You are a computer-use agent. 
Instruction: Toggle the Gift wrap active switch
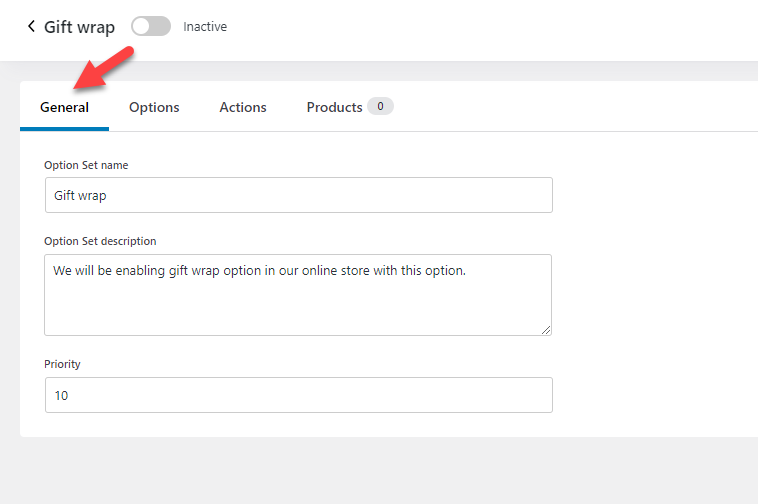tap(151, 26)
